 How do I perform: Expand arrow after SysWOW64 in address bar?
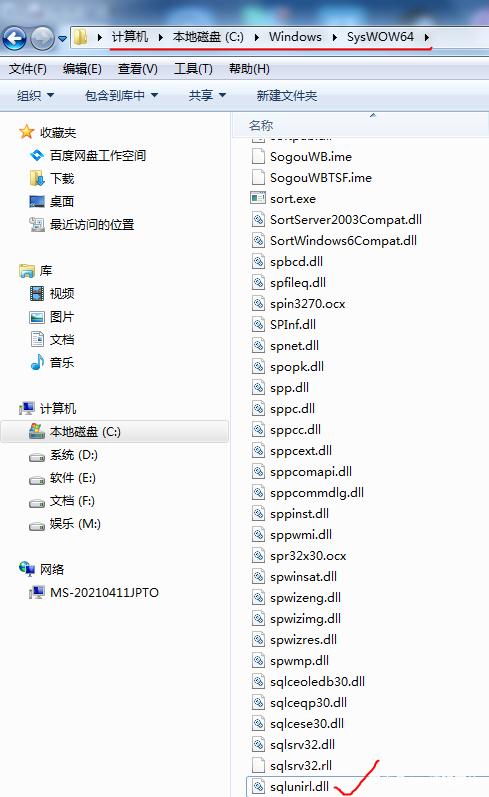[x=426, y=37]
